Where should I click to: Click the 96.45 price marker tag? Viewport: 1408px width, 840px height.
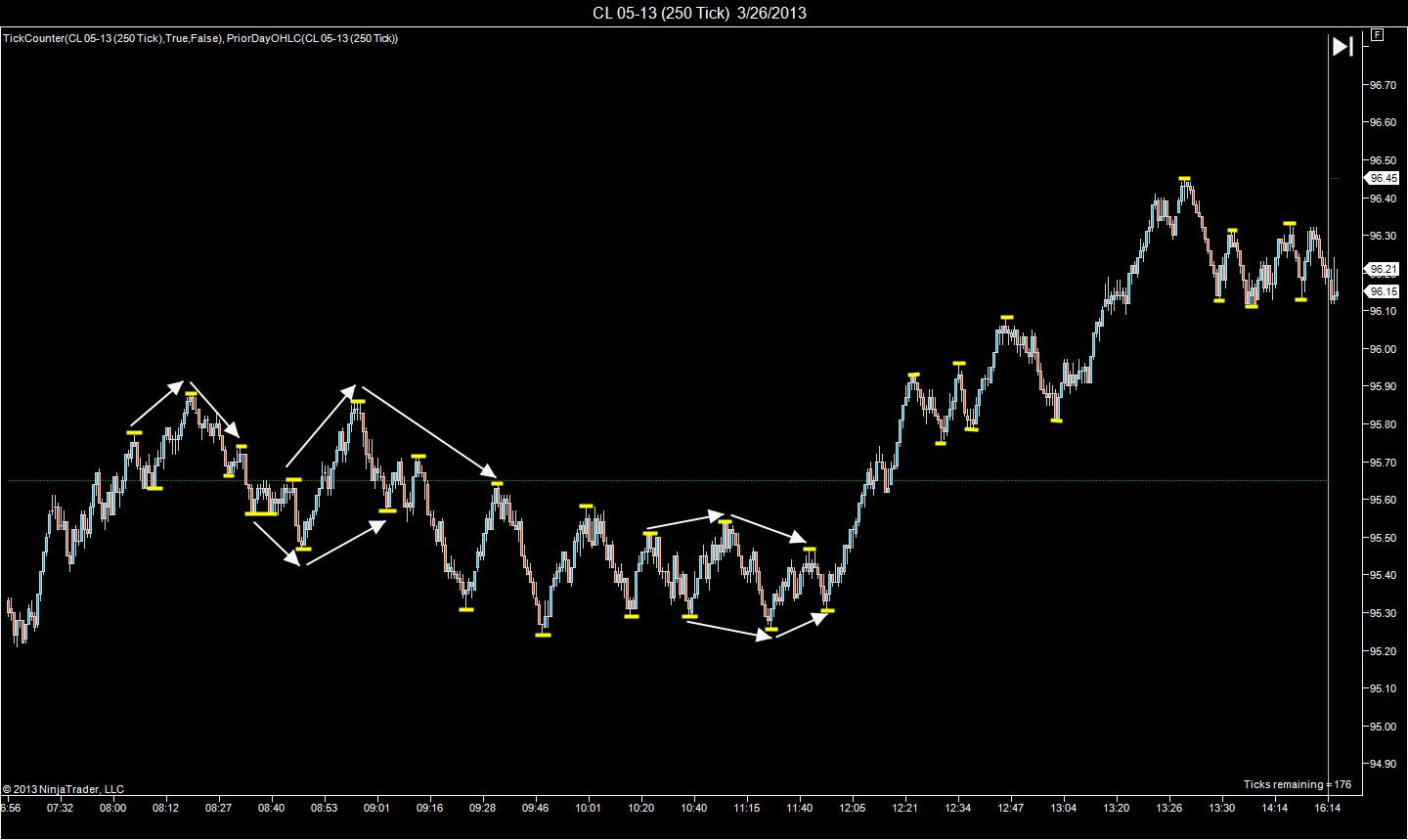tap(1384, 178)
